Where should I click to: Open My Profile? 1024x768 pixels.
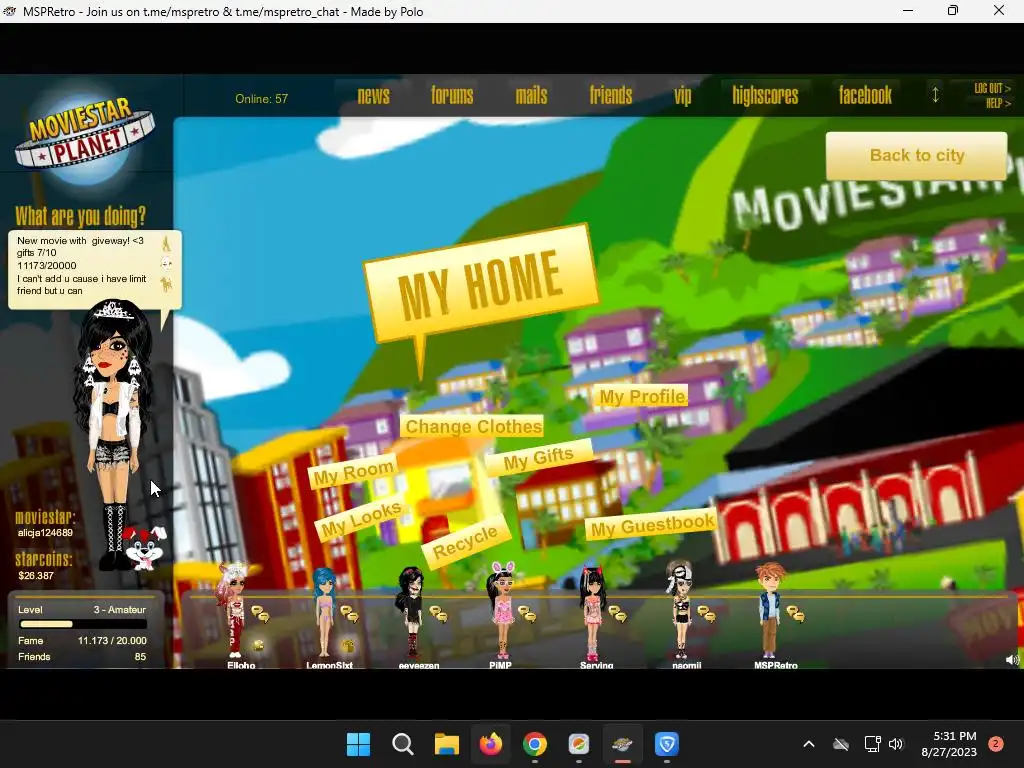642,396
